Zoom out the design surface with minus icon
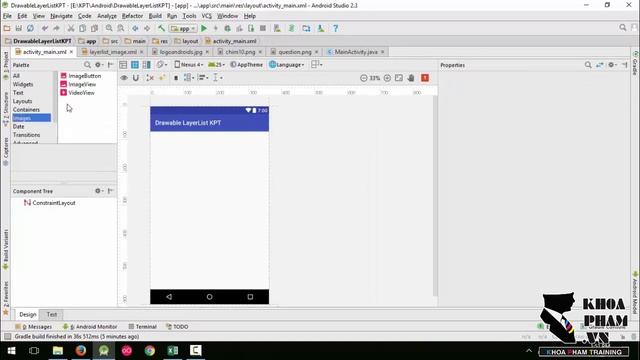The height and width of the screenshot is (360, 640). pyautogui.click(x=364, y=78)
